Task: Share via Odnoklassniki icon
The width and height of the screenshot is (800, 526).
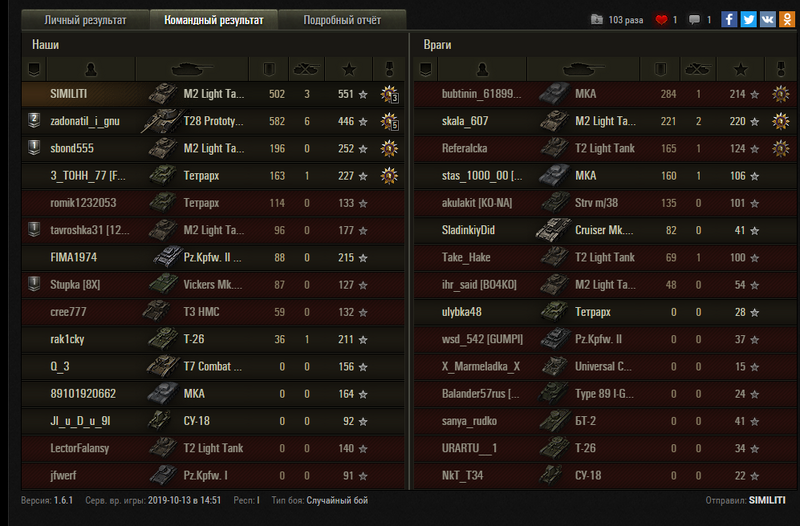Action: point(787,20)
